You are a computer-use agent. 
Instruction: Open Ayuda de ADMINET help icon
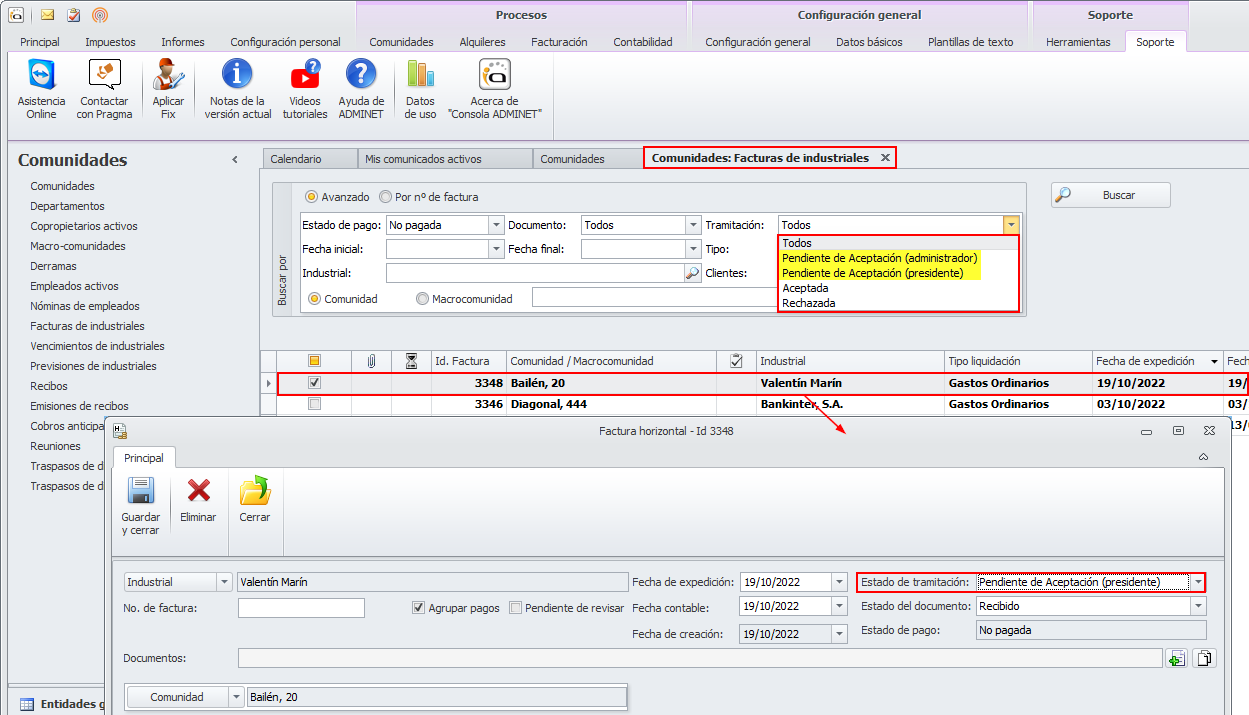361,76
